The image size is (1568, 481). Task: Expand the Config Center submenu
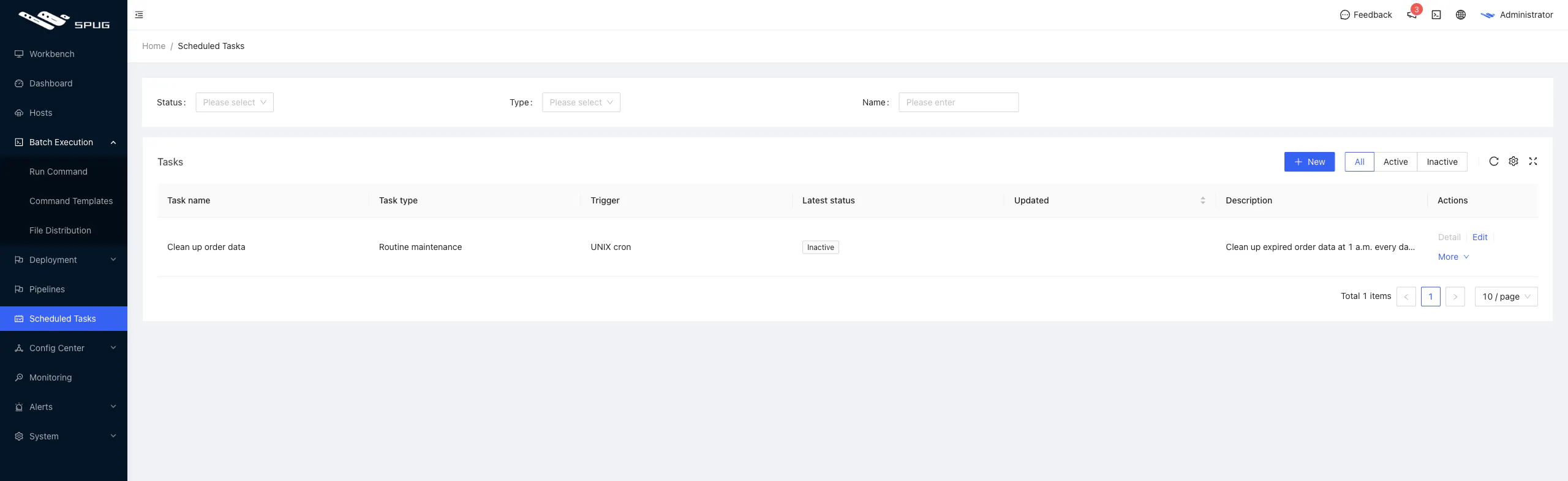point(64,348)
